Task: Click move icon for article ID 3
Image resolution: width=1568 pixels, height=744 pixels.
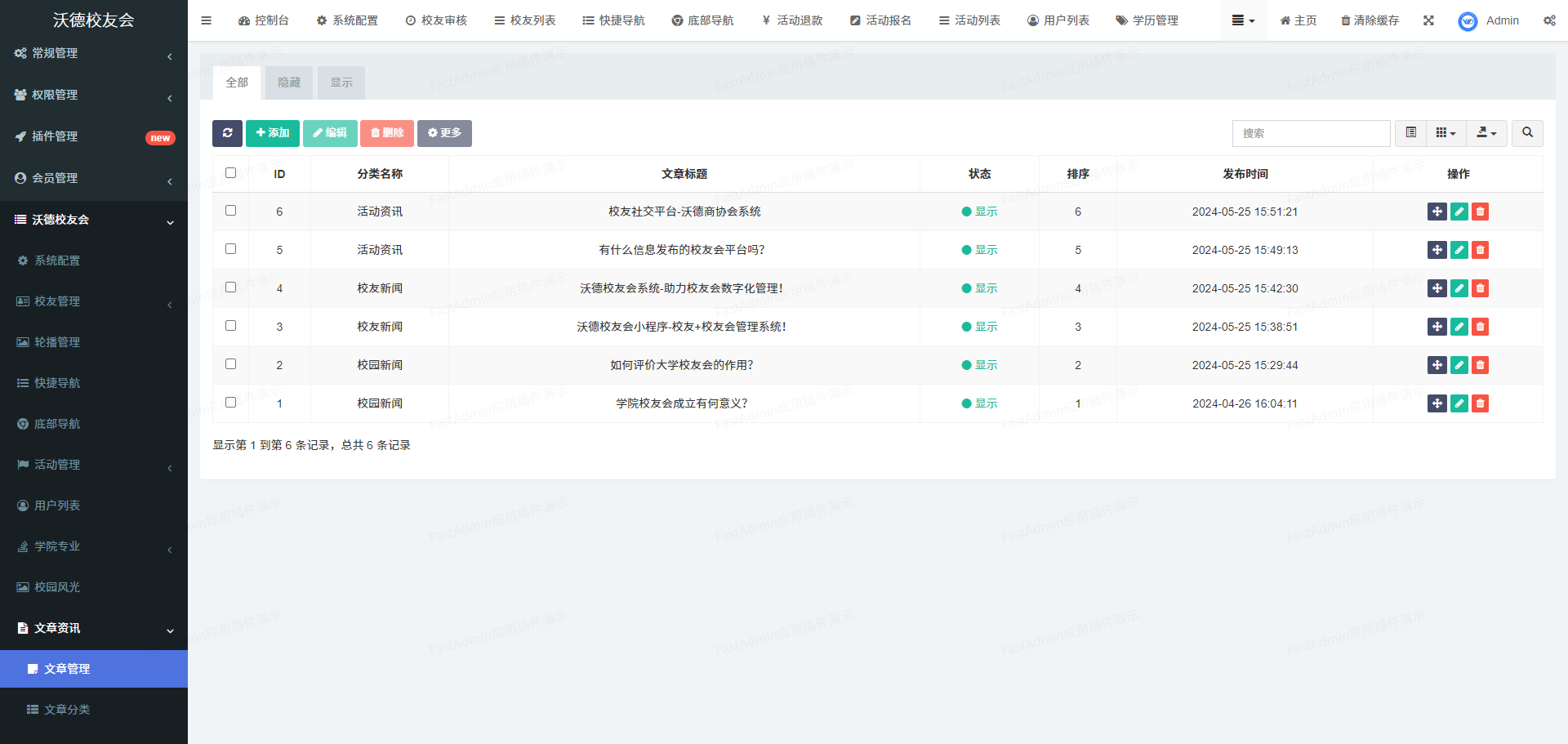Action: (1437, 327)
